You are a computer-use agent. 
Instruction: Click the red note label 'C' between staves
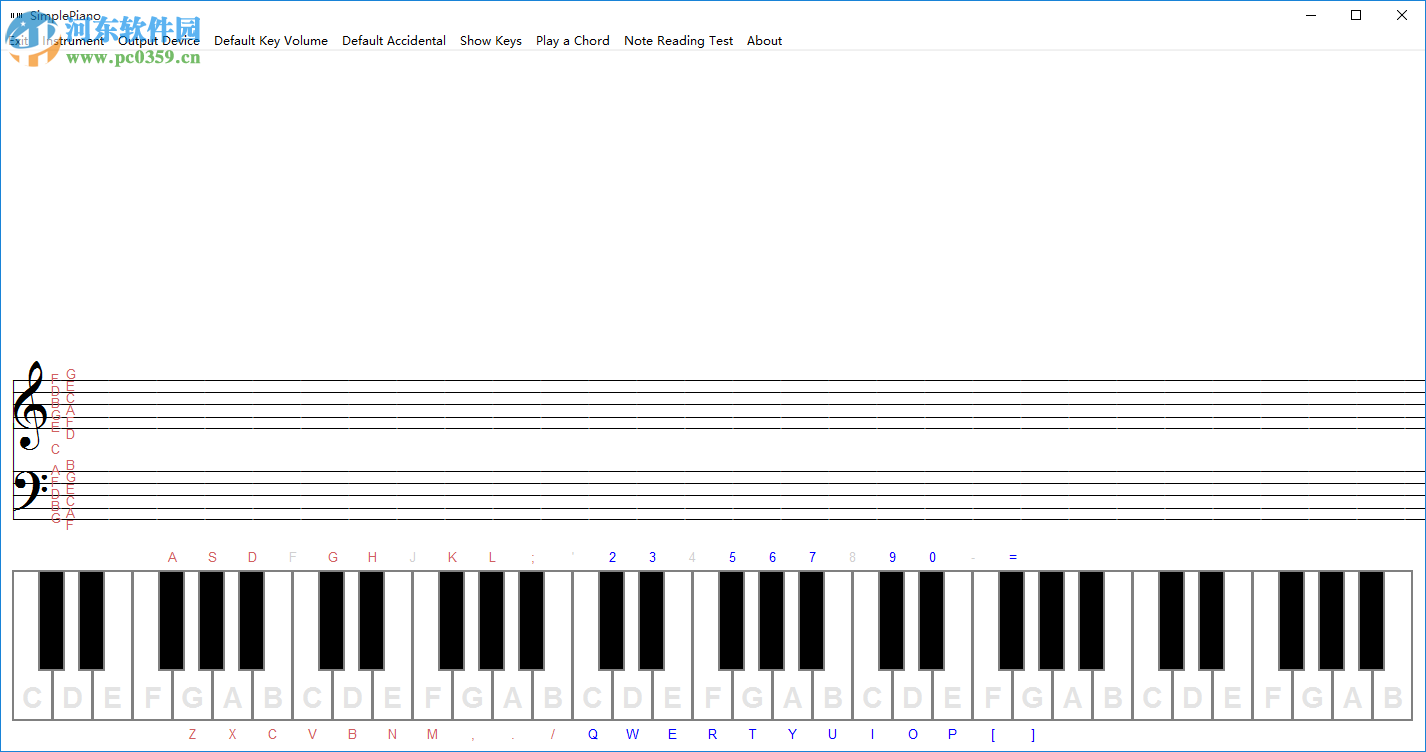coord(56,450)
